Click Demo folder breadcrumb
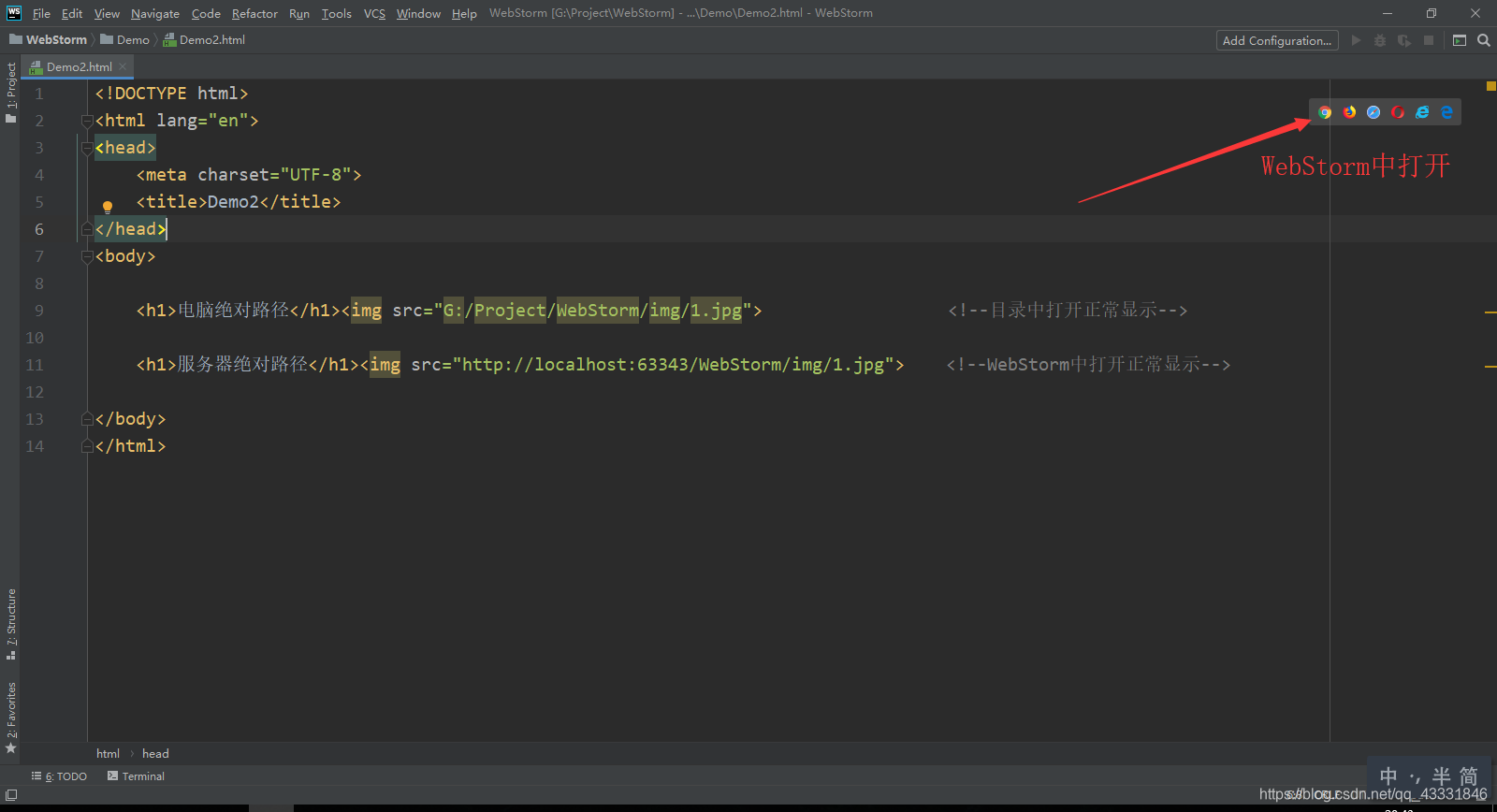The width and height of the screenshot is (1497, 812). point(125,40)
